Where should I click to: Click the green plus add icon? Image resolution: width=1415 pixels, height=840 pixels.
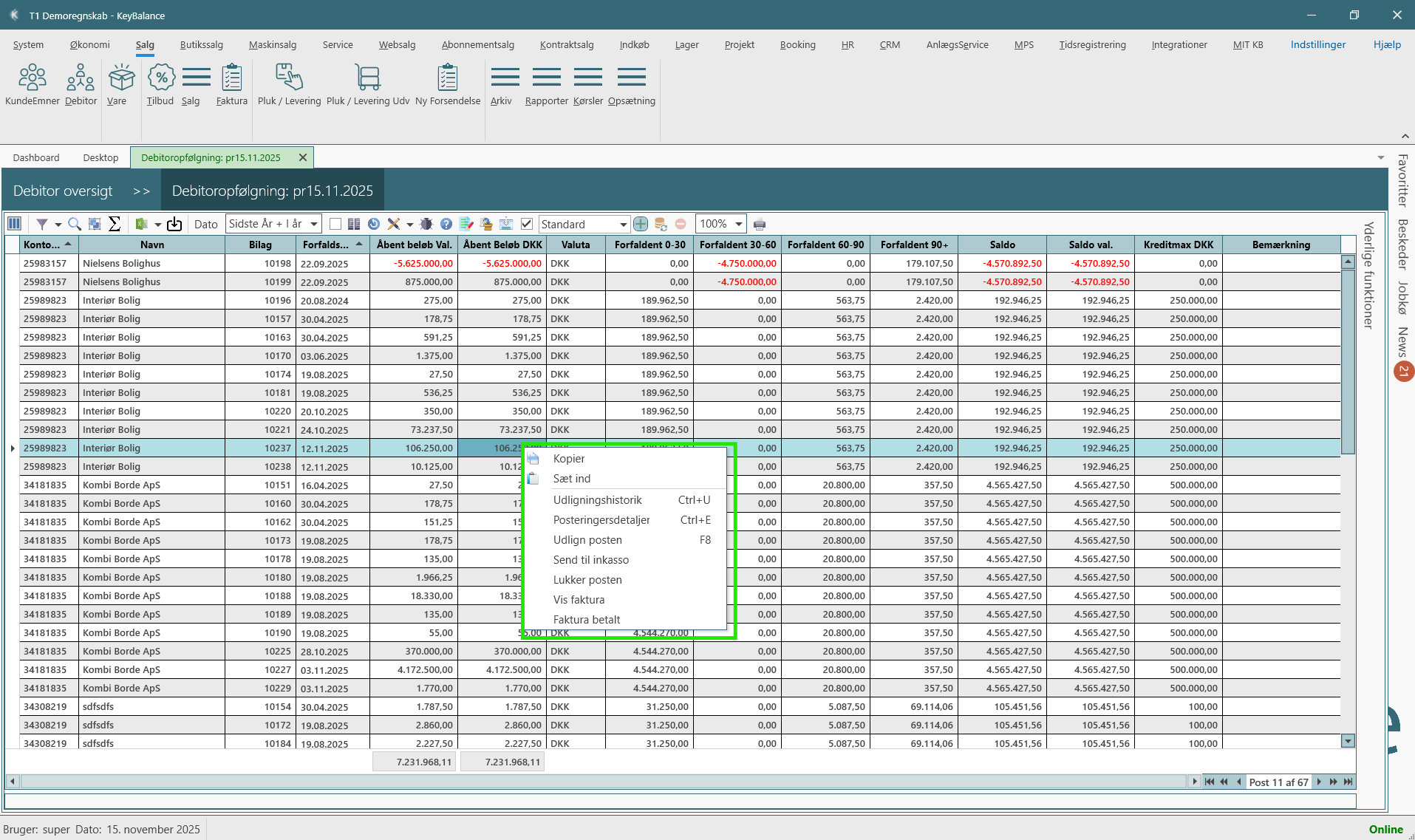641,224
